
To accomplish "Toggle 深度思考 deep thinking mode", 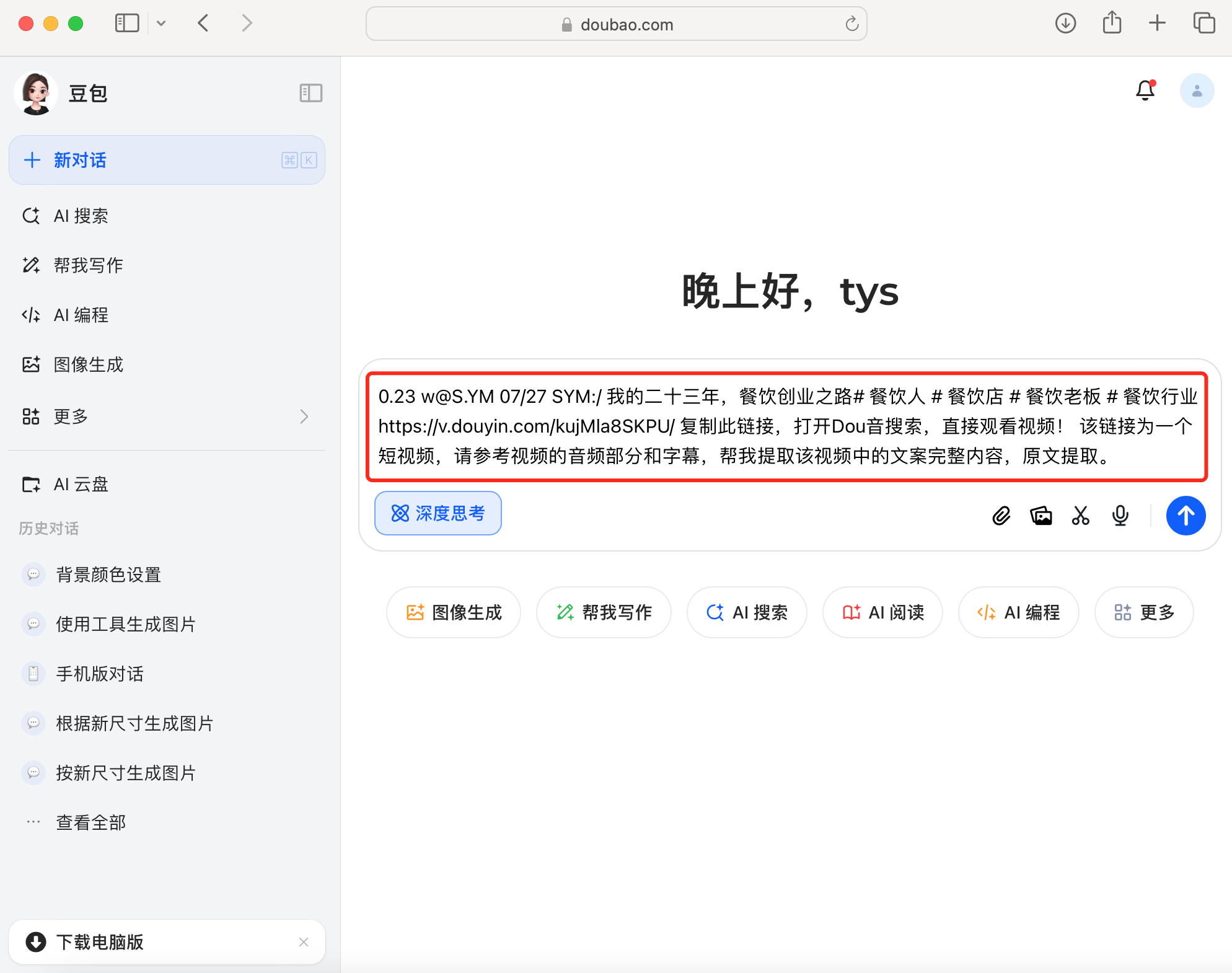I will [x=438, y=513].
